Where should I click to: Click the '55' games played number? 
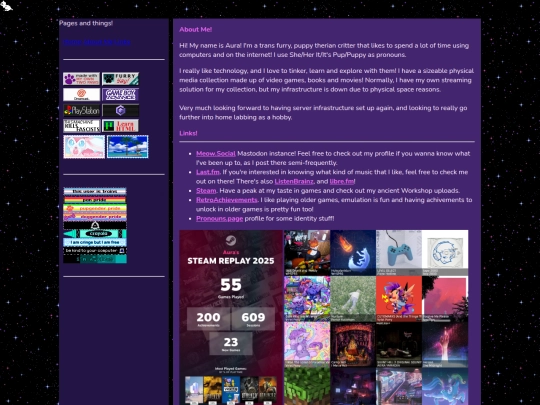point(231,285)
